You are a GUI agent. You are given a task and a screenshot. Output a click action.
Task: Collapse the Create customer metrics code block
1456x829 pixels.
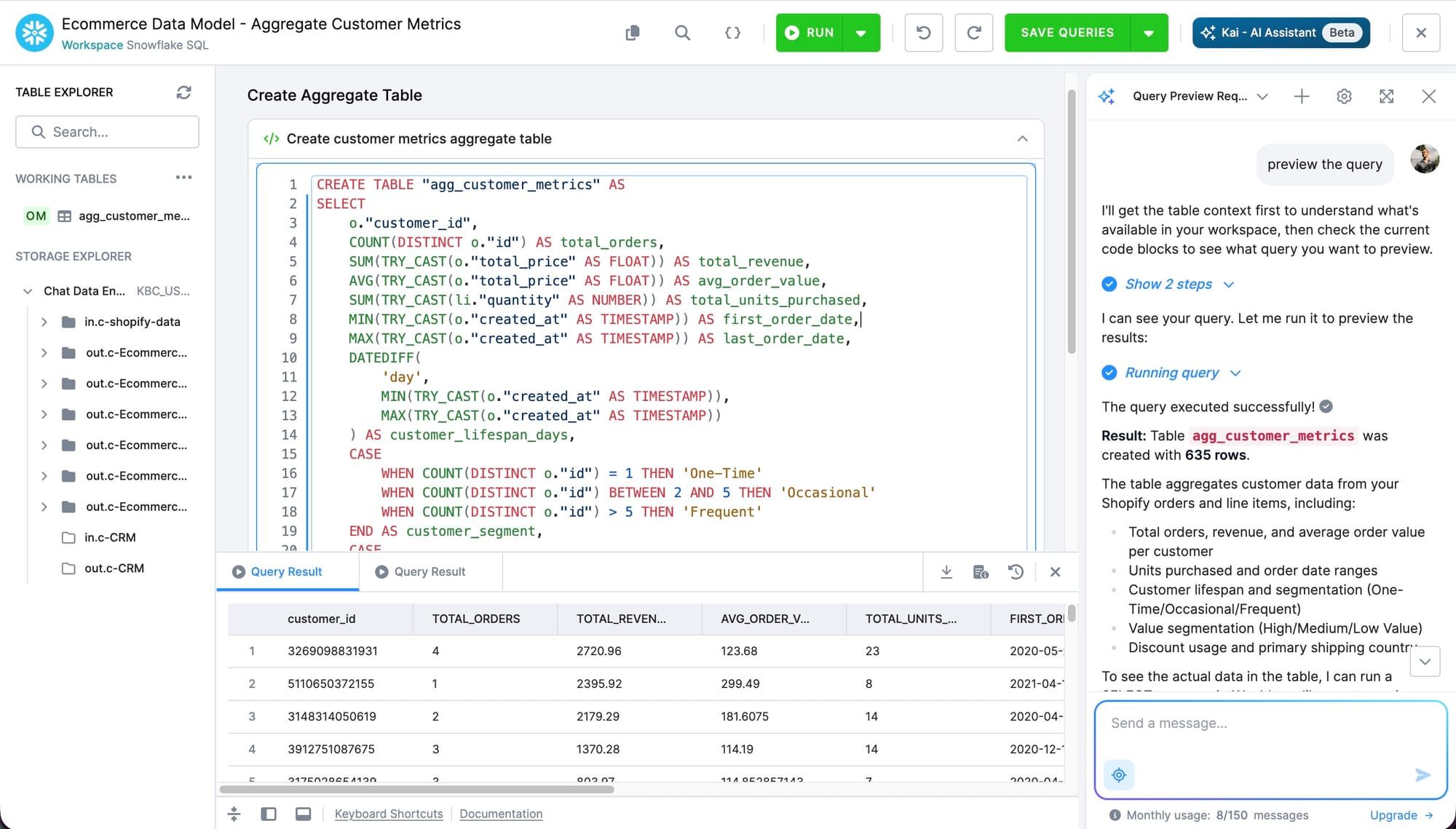click(1022, 139)
